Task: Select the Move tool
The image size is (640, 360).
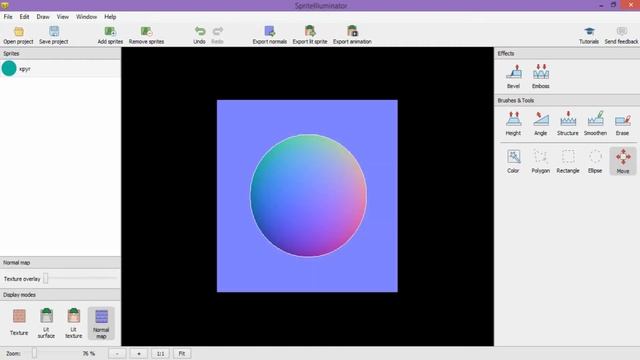Action: (623, 161)
